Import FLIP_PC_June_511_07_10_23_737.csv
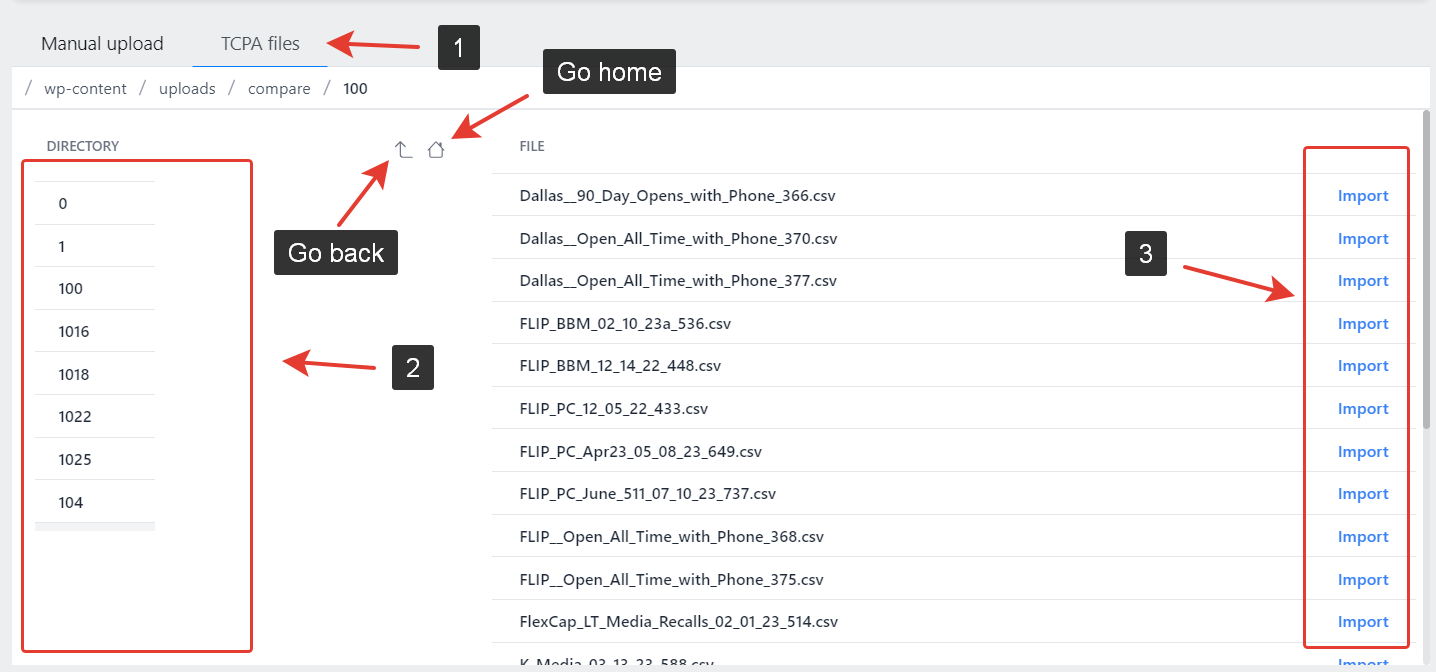Image resolution: width=1436 pixels, height=672 pixels. (x=1363, y=494)
